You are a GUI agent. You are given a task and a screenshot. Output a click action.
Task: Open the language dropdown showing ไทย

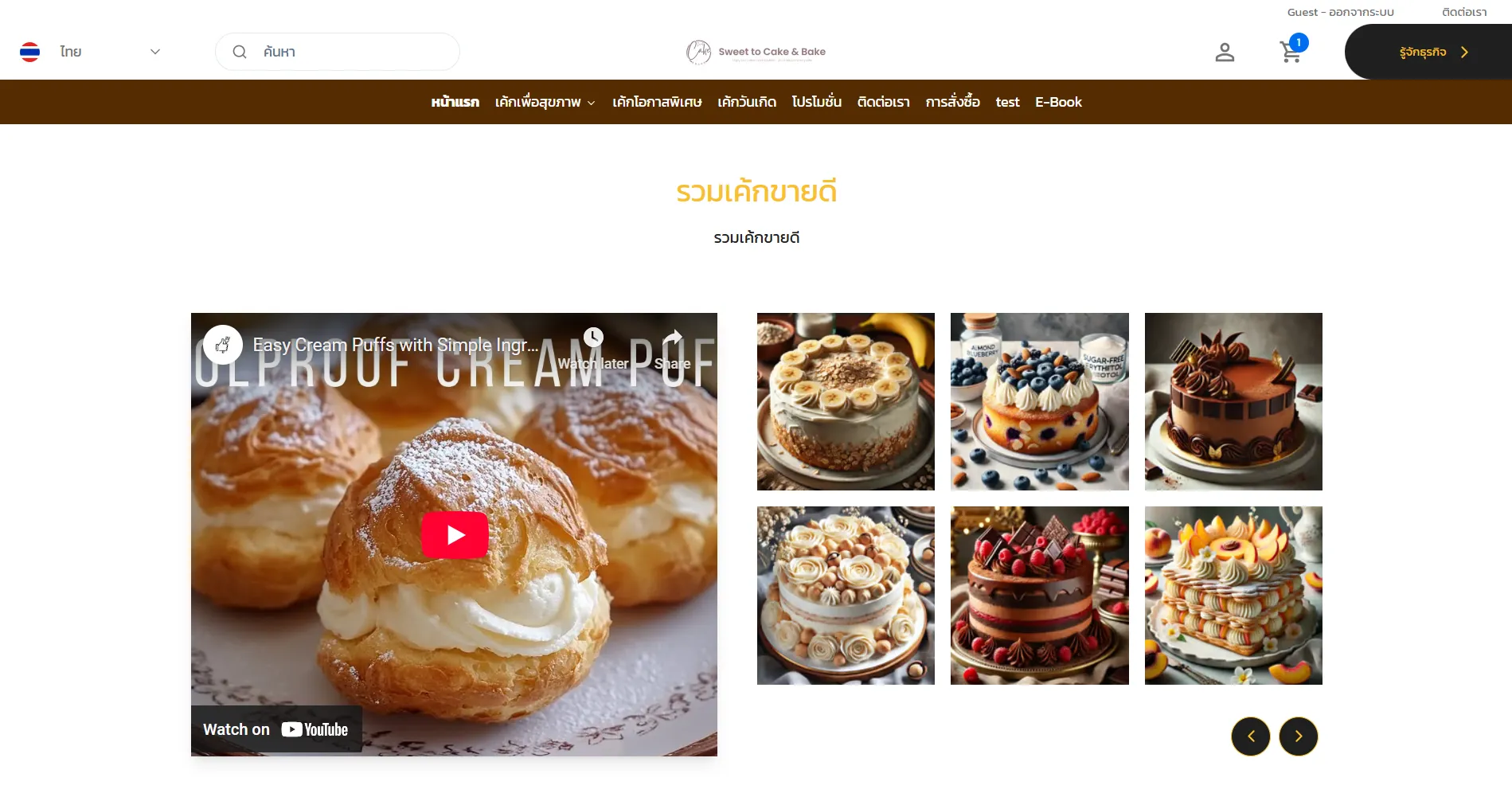(x=110, y=52)
